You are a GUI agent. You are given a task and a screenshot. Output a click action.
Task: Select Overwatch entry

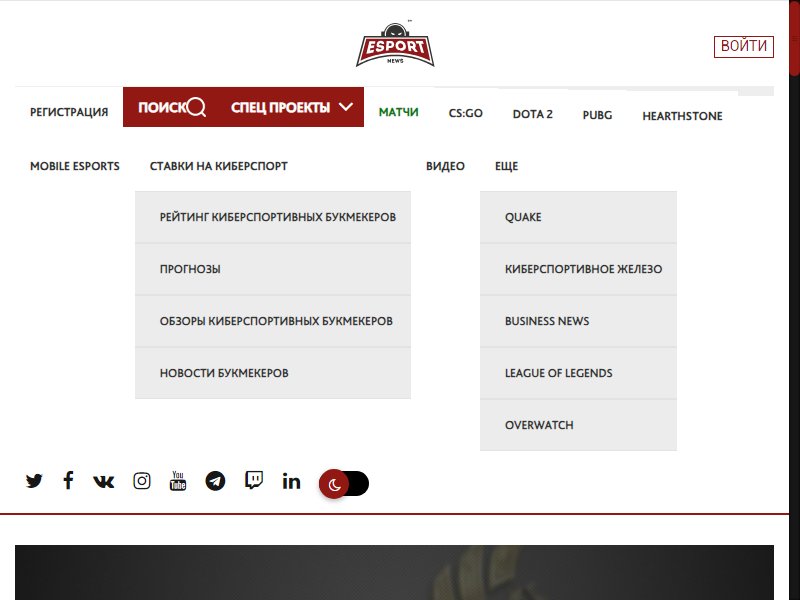pyautogui.click(x=579, y=426)
